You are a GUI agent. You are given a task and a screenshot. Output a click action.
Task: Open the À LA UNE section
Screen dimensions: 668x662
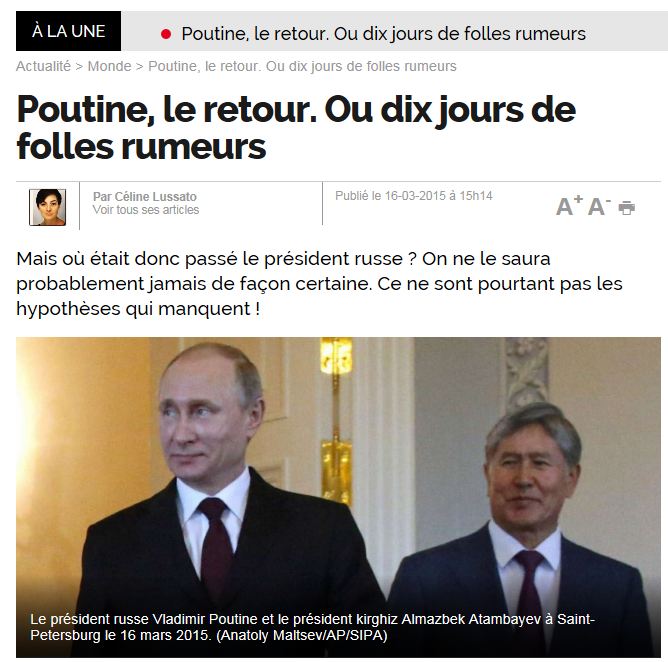pos(69,31)
